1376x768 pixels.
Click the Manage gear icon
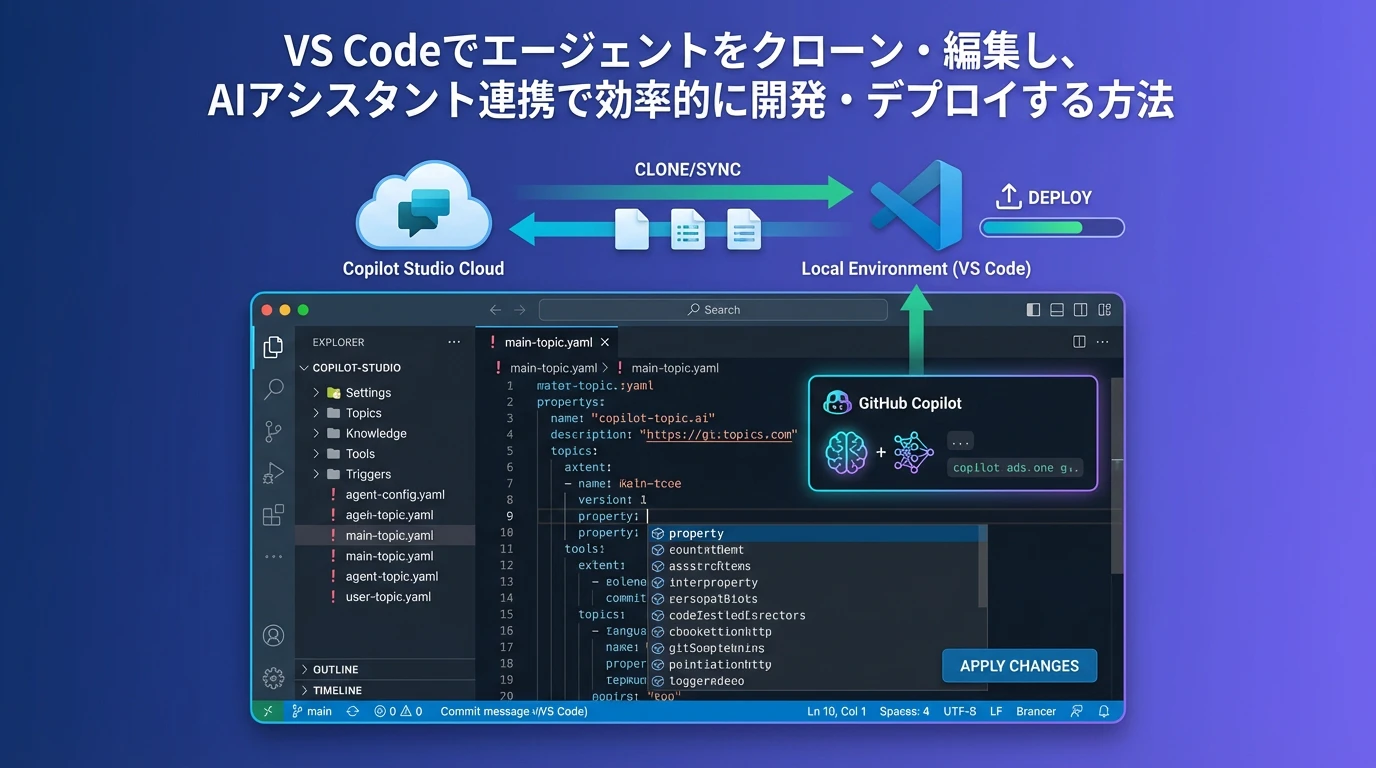pos(273,677)
